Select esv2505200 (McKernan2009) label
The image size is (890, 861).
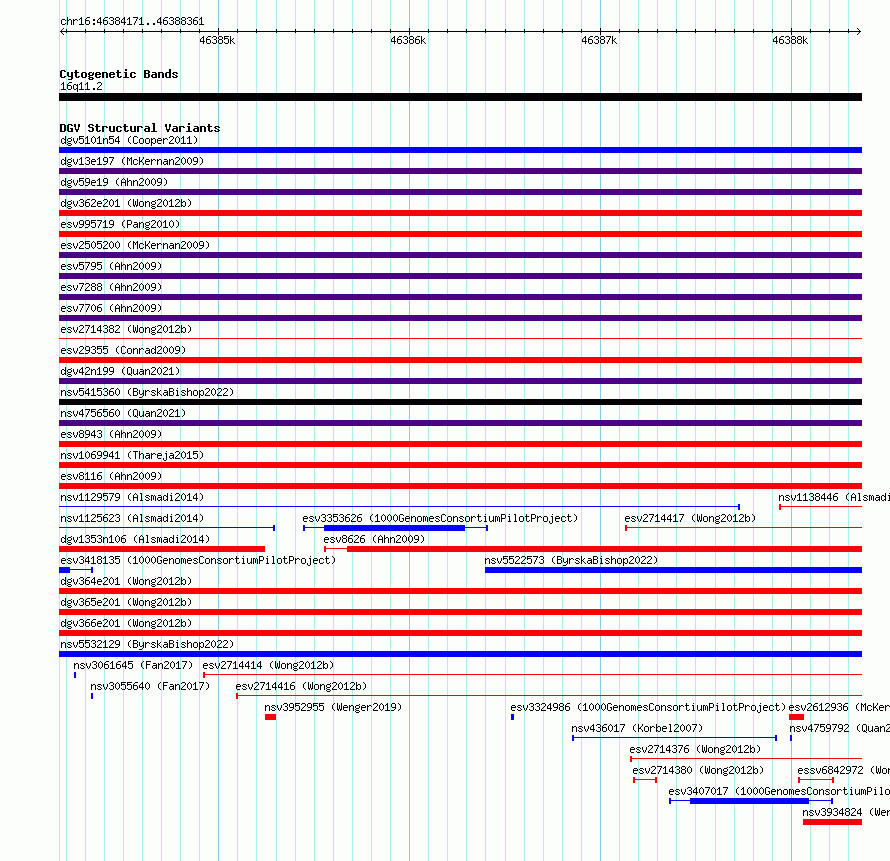[135, 245]
